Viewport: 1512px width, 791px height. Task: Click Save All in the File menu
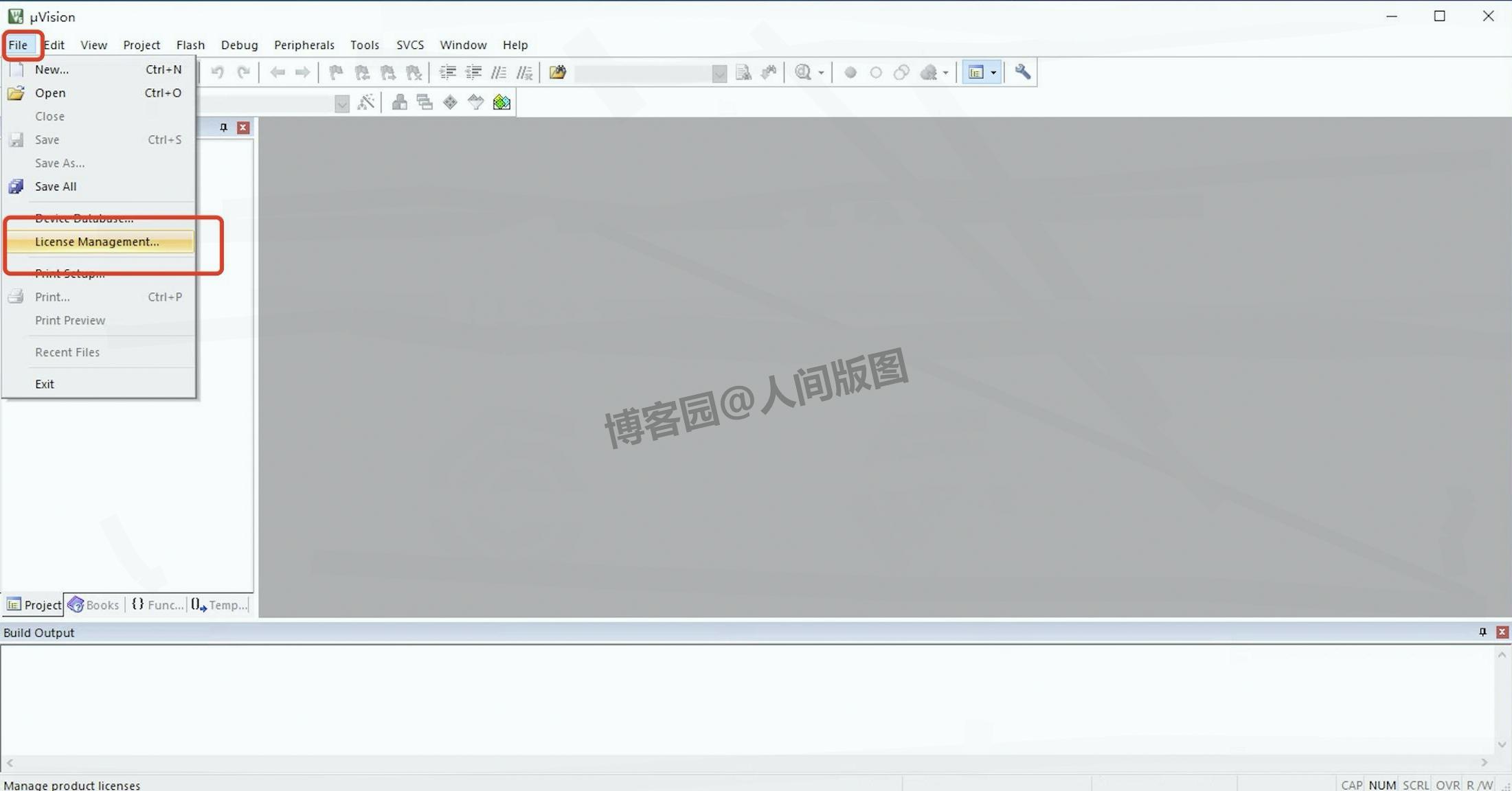(56, 186)
